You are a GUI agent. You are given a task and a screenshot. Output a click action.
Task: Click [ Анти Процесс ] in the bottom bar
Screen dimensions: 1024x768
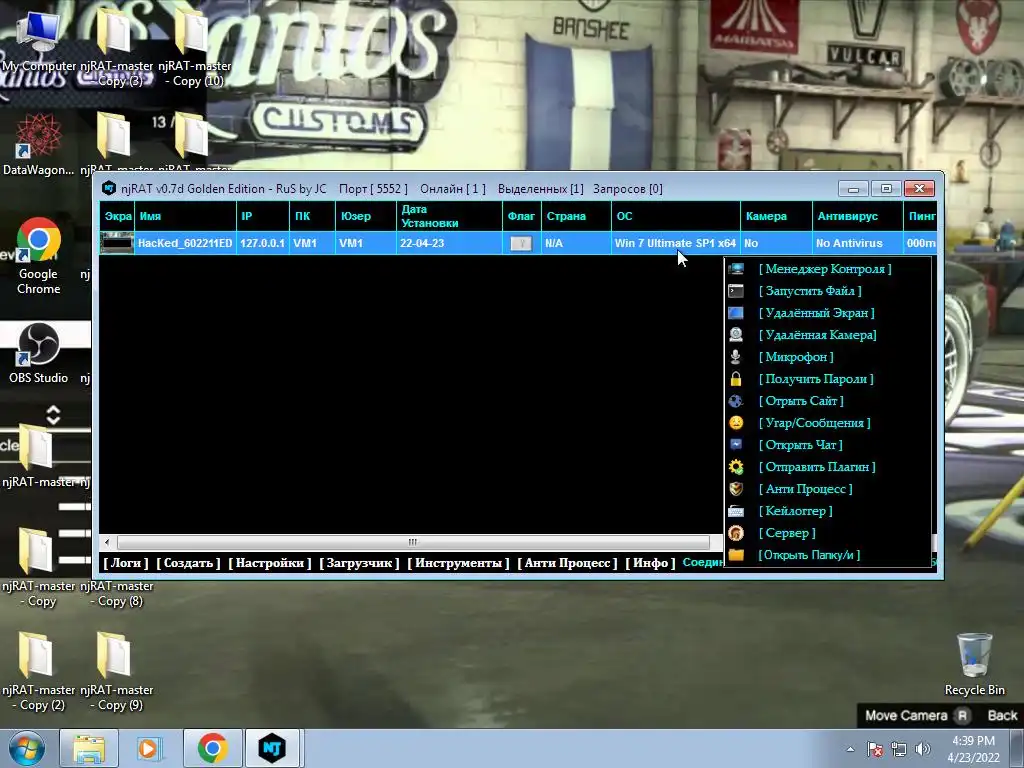[568, 563]
